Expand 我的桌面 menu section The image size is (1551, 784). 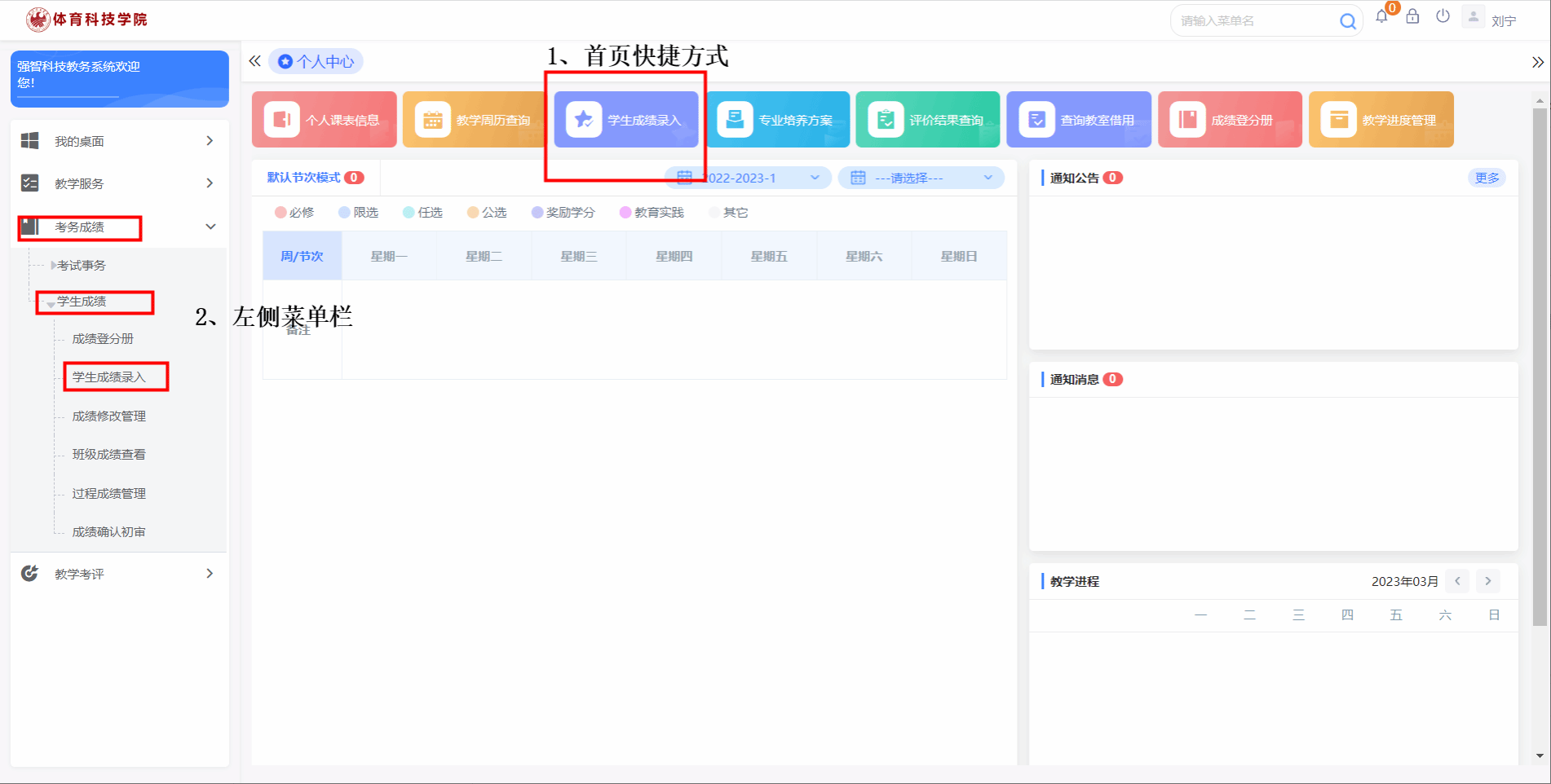pyautogui.click(x=119, y=141)
